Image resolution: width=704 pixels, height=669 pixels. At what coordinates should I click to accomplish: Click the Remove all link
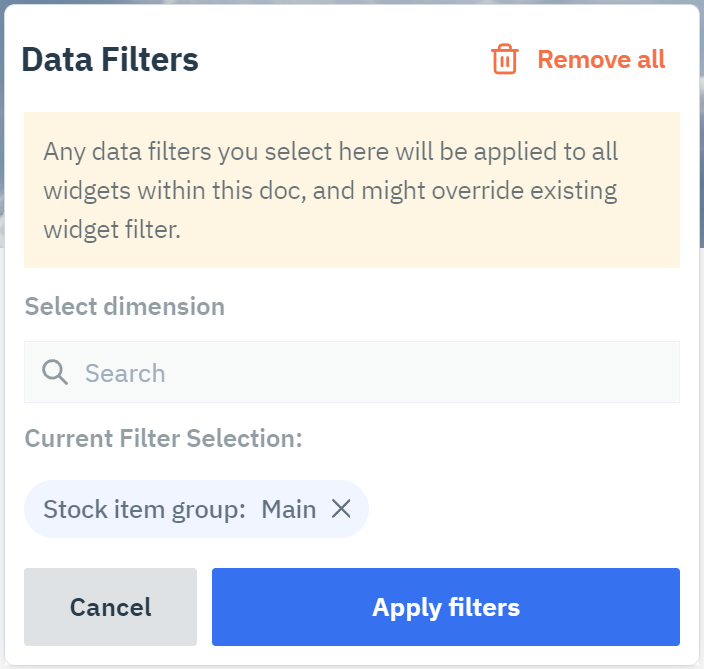point(601,59)
